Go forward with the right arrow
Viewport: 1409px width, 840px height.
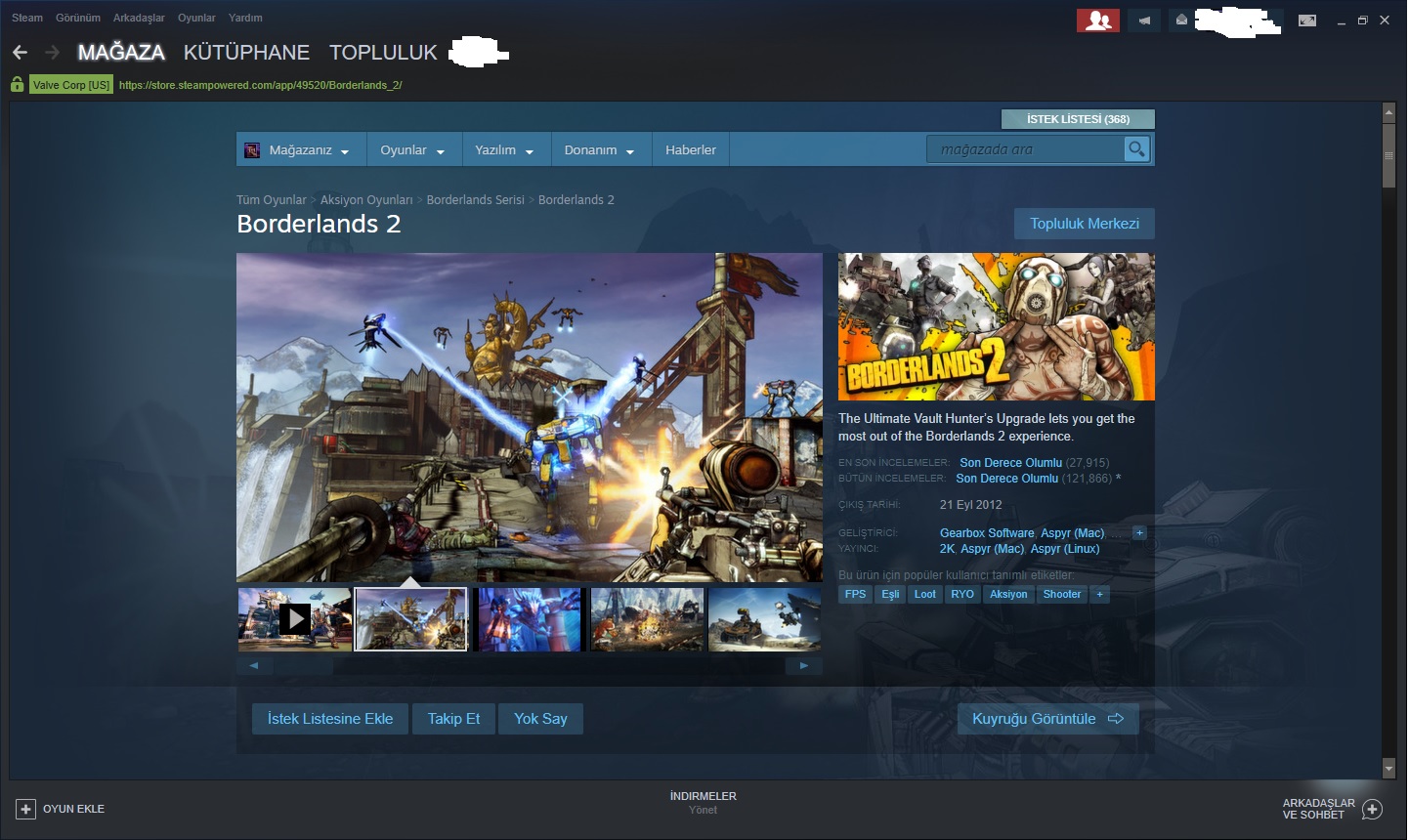click(53, 53)
